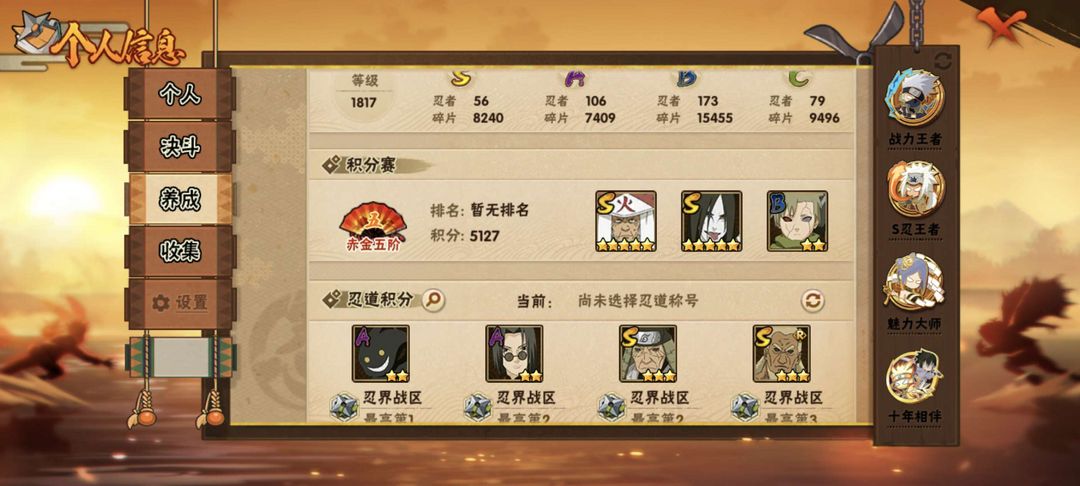Click the 赤金五阶 fan rank emblem
1080x486 pixels.
pyautogui.click(x=373, y=226)
